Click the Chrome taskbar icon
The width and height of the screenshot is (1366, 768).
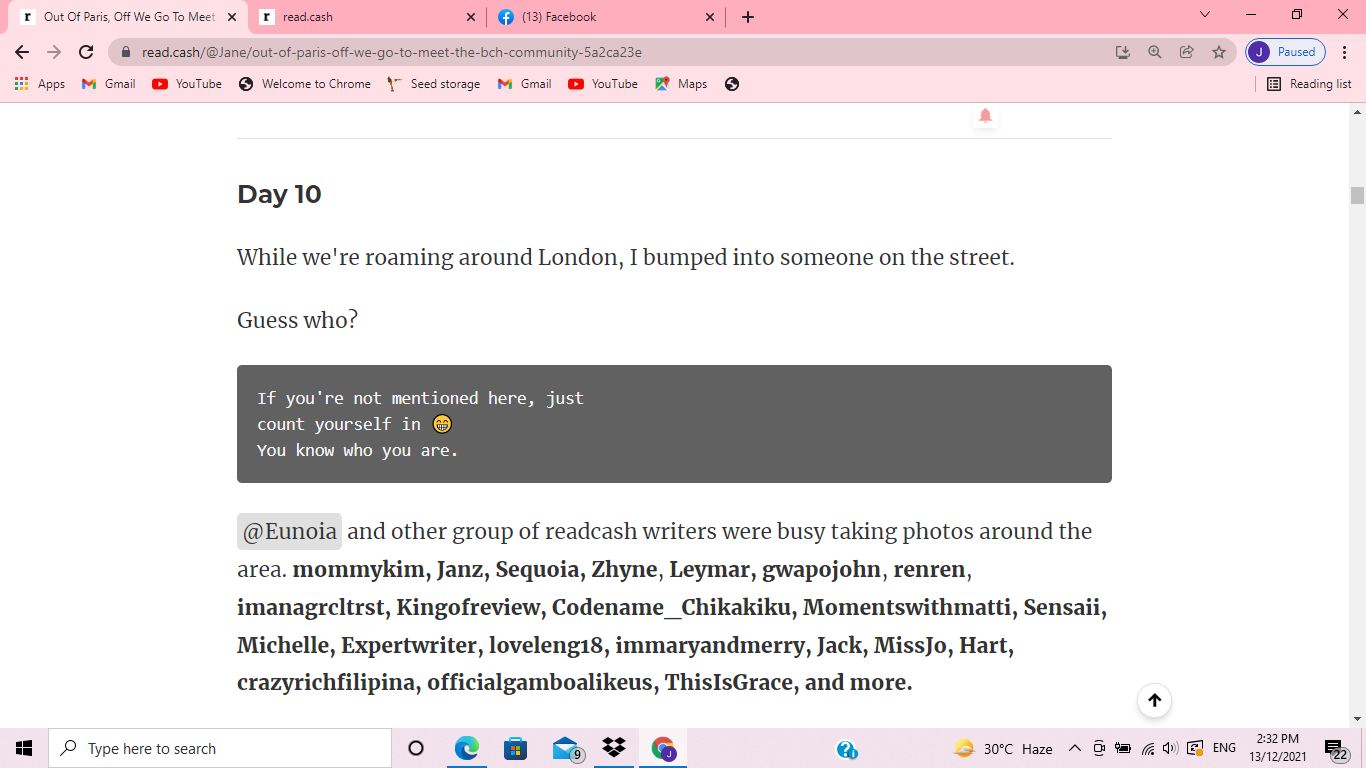click(663, 748)
